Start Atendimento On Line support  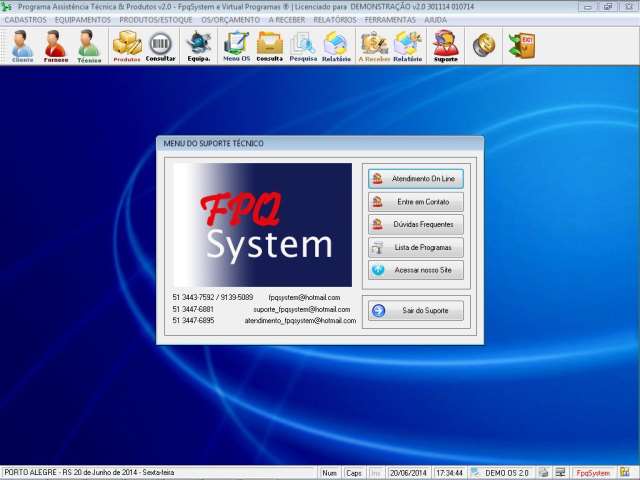[416, 179]
